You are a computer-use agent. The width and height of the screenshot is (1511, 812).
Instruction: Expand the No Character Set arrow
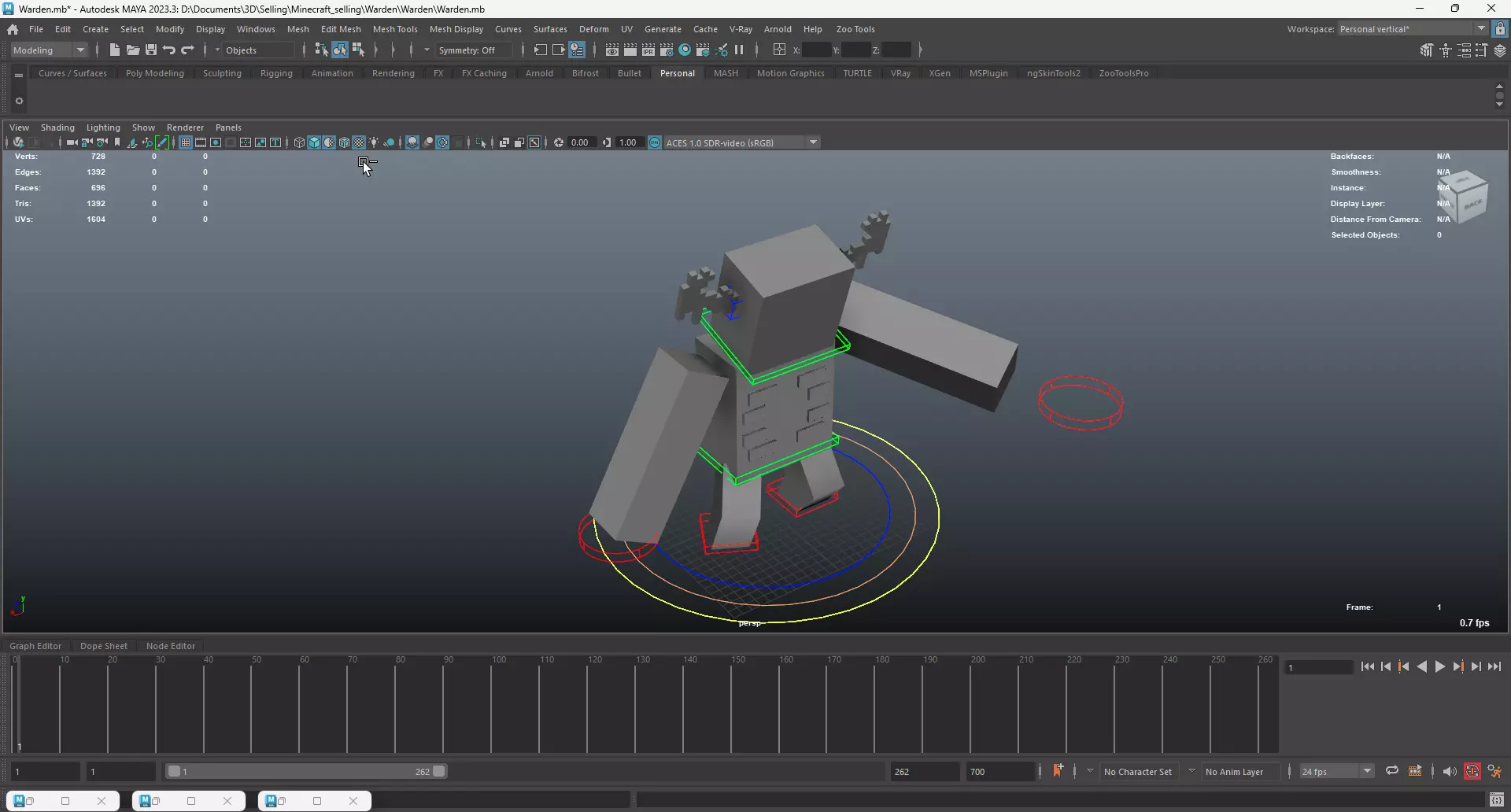[1090, 771]
